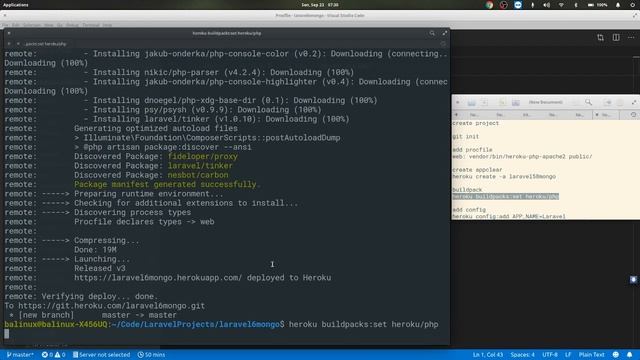Click the Chrome icon in system tray

click(x=489, y=5)
